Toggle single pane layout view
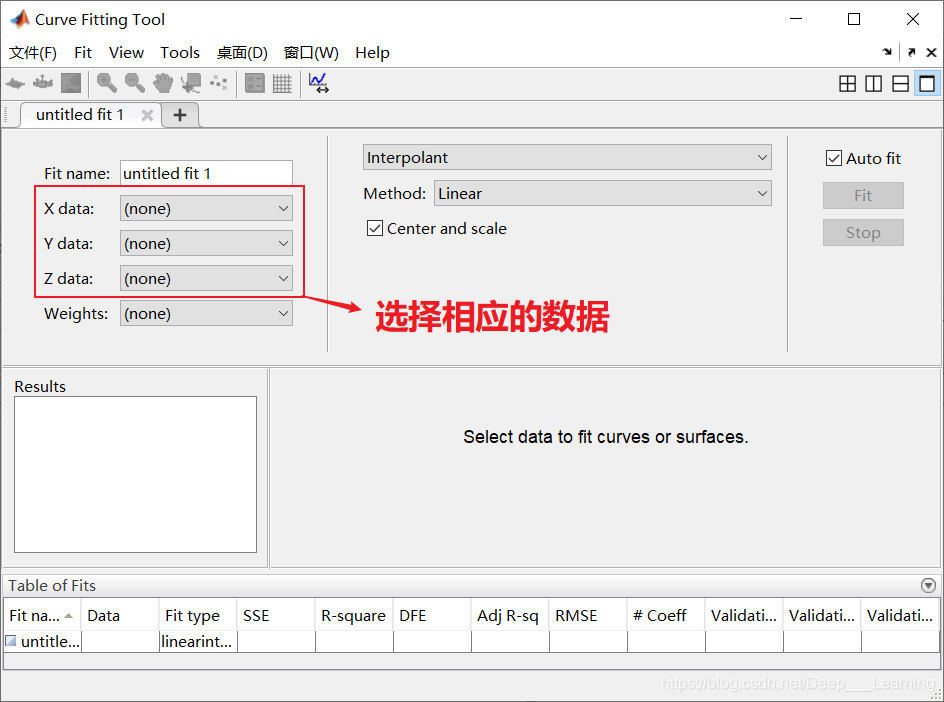This screenshot has height=702, width=944. click(x=928, y=84)
